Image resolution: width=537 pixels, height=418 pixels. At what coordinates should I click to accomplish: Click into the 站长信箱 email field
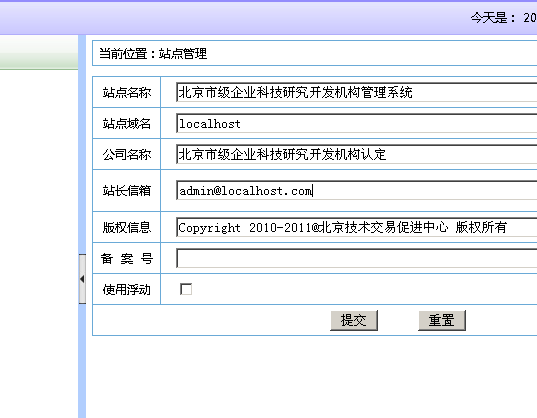click(x=357, y=190)
